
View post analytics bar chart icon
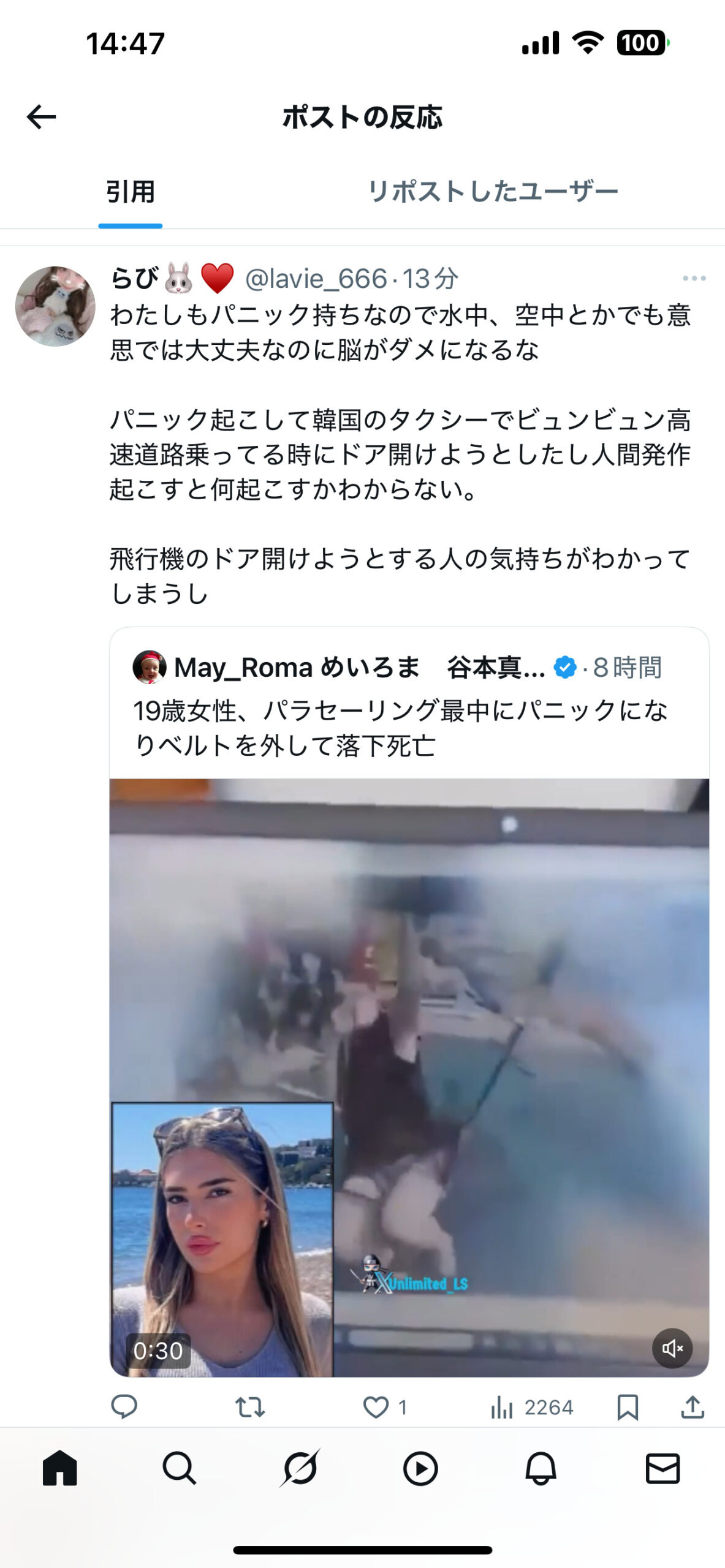501,1407
